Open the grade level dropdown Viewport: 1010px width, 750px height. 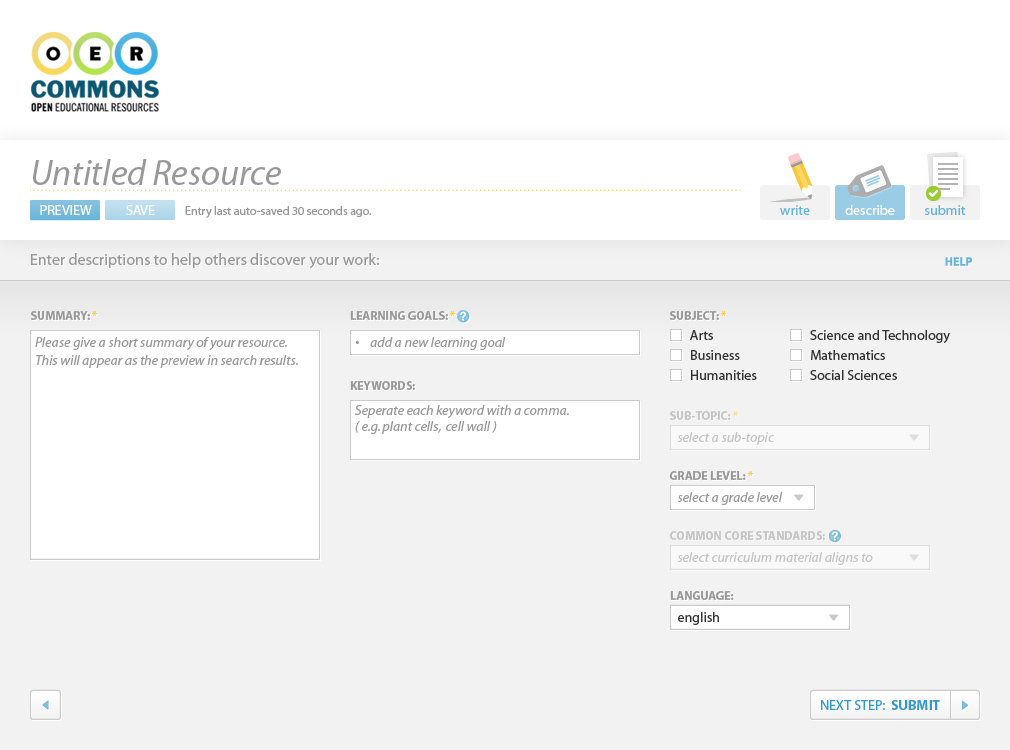(742, 497)
